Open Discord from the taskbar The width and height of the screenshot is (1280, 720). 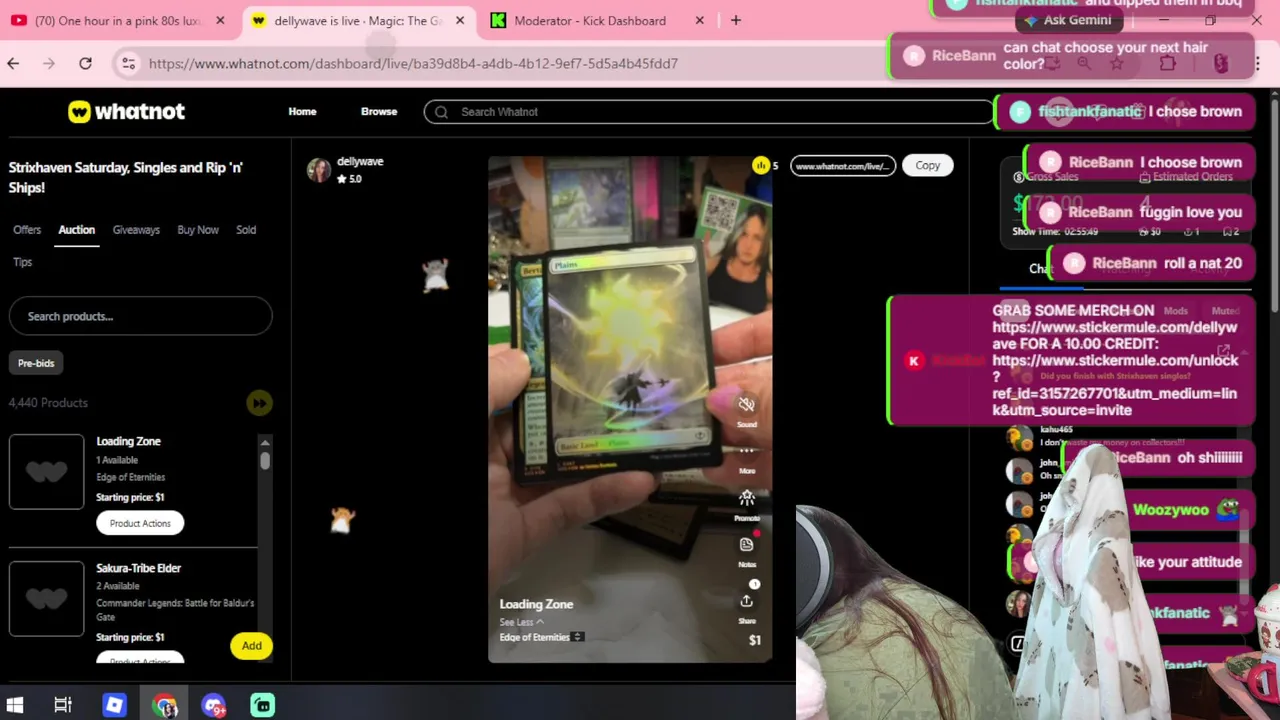point(213,705)
